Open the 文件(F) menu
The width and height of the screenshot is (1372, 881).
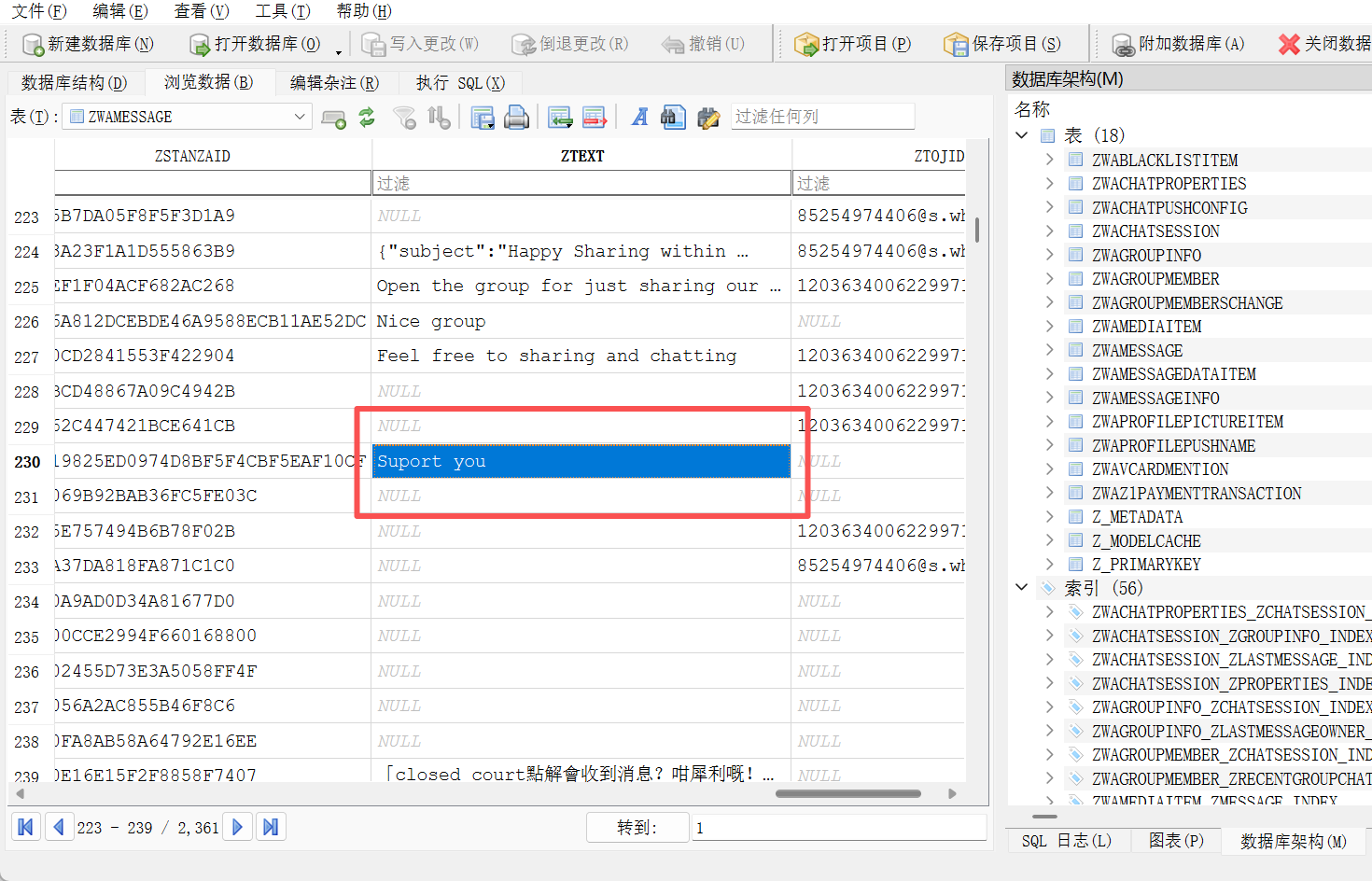pyautogui.click(x=39, y=11)
